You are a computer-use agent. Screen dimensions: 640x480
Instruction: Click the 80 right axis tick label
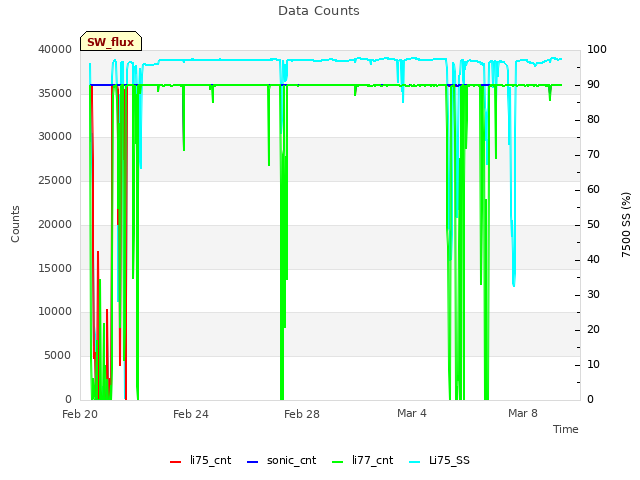pos(593,120)
